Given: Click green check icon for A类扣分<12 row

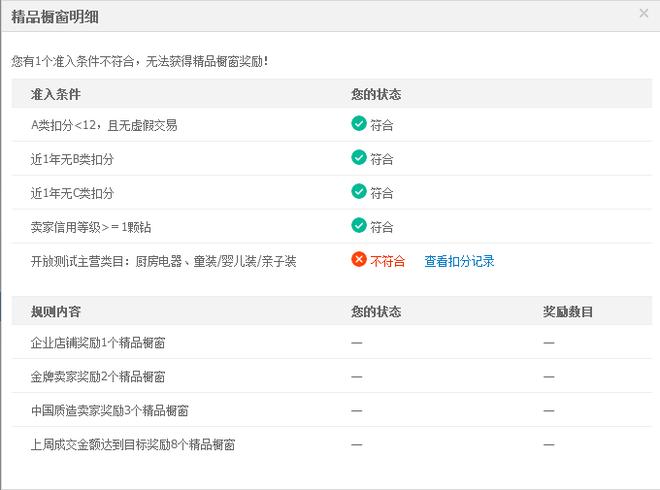Looking at the screenshot, I should [x=359, y=123].
